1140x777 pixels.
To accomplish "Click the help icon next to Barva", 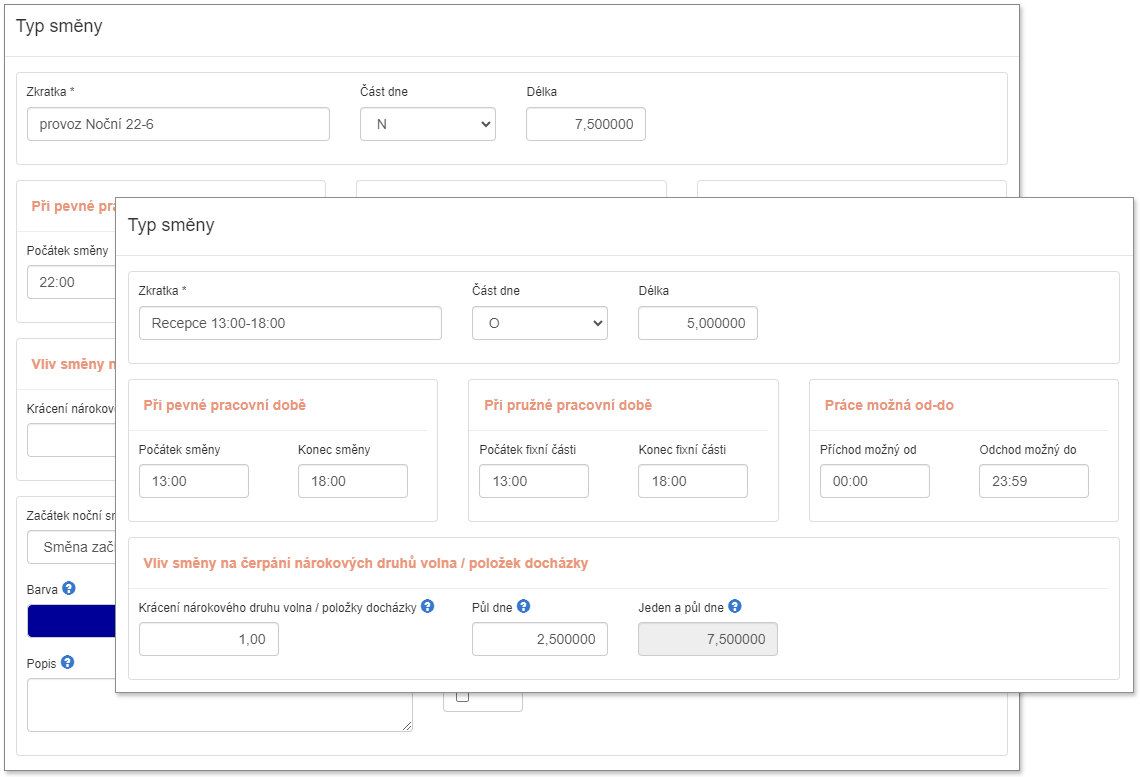I will (x=68, y=588).
